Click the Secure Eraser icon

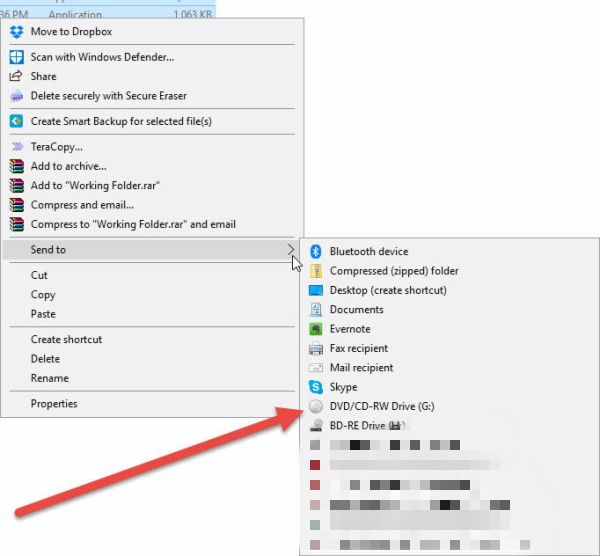[x=16, y=96]
